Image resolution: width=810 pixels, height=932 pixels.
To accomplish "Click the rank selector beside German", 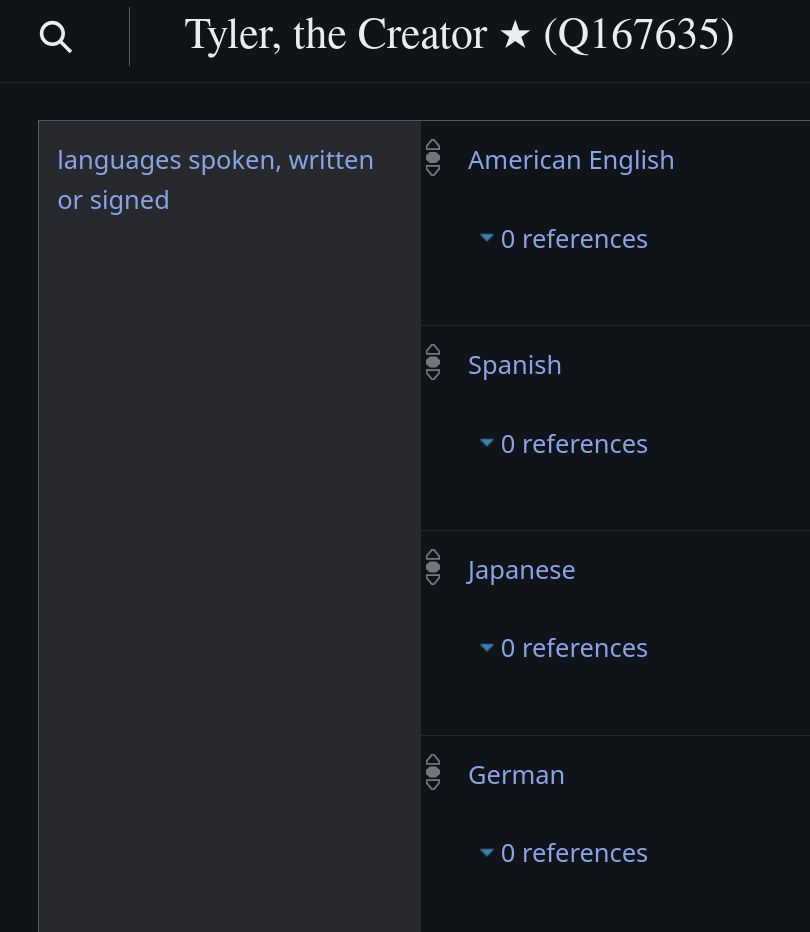I will [433, 772].
